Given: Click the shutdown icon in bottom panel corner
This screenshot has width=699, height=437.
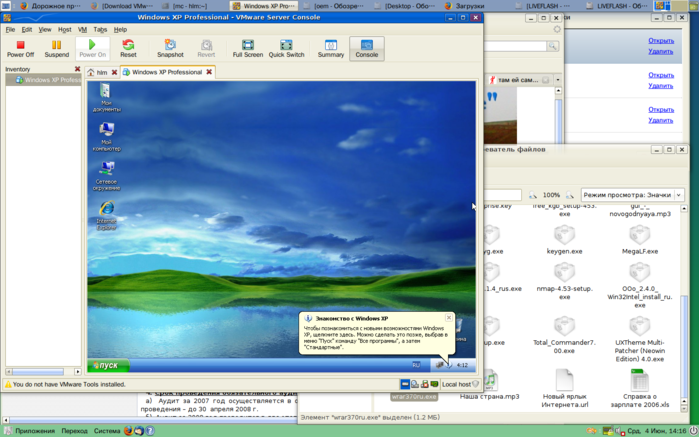Looking at the screenshot, I should [693, 431].
